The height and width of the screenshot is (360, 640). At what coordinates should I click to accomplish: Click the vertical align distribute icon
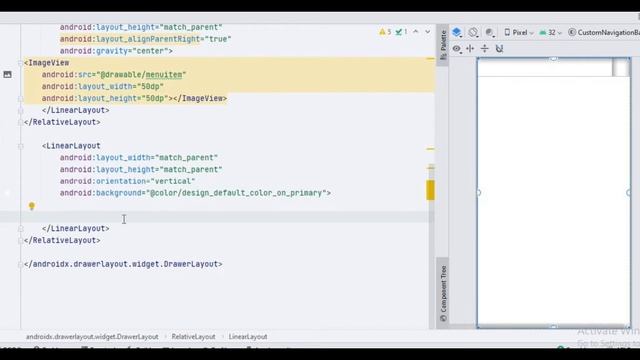pyautogui.click(x=484, y=49)
